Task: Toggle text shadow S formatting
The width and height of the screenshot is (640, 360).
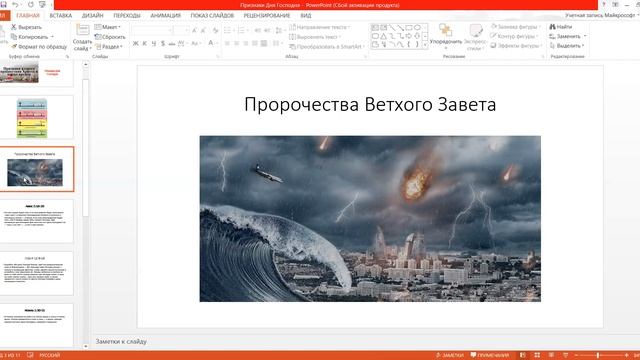Action: click(x=163, y=43)
